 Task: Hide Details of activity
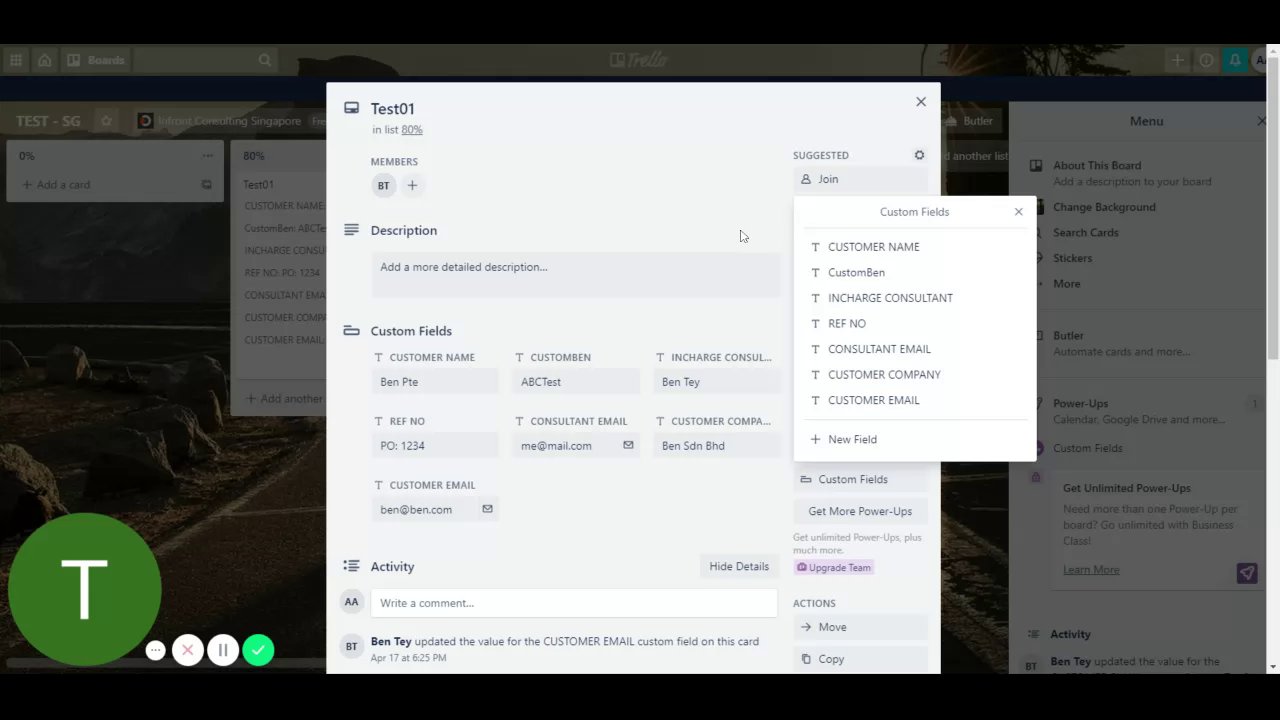[x=739, y=566]
